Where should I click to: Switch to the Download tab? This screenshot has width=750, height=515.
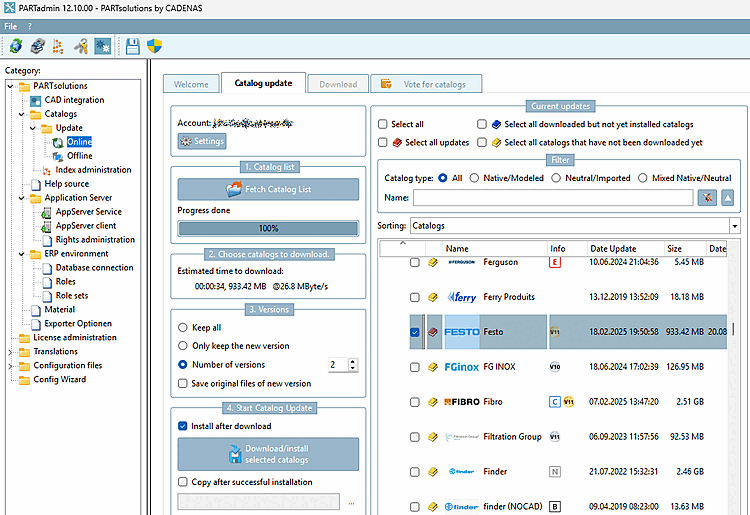[338, 84]
